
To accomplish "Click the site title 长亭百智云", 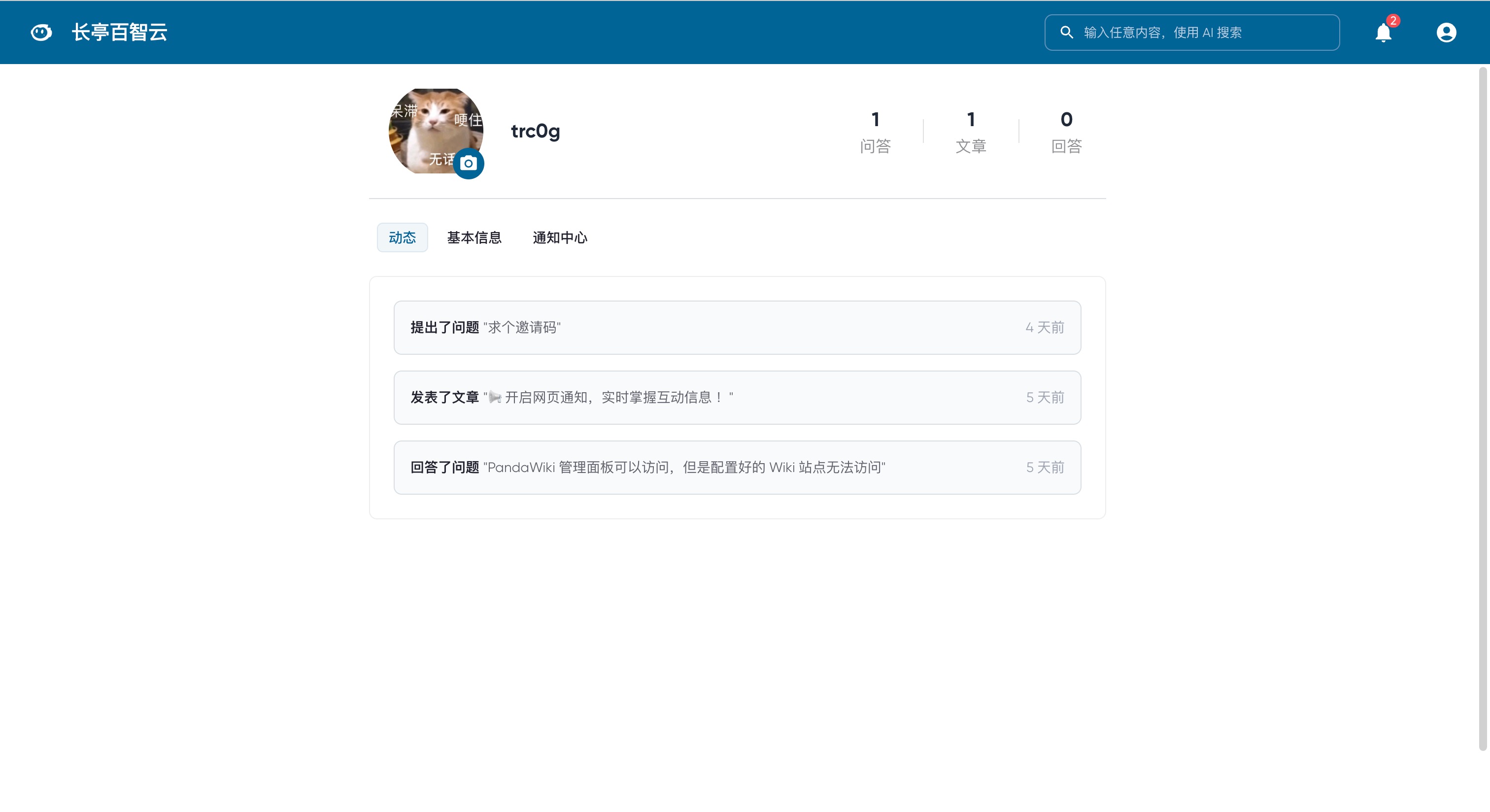I will tap(119, 32).
